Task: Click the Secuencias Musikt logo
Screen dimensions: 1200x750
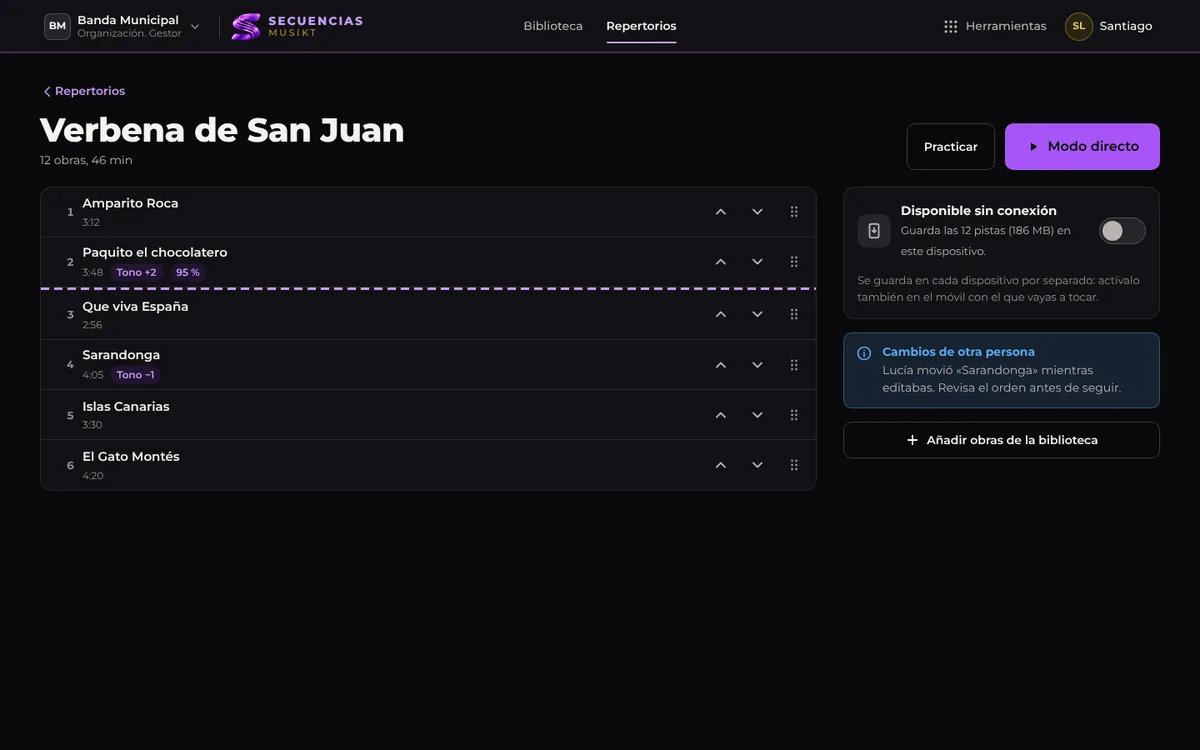Action: click(297, 26)
